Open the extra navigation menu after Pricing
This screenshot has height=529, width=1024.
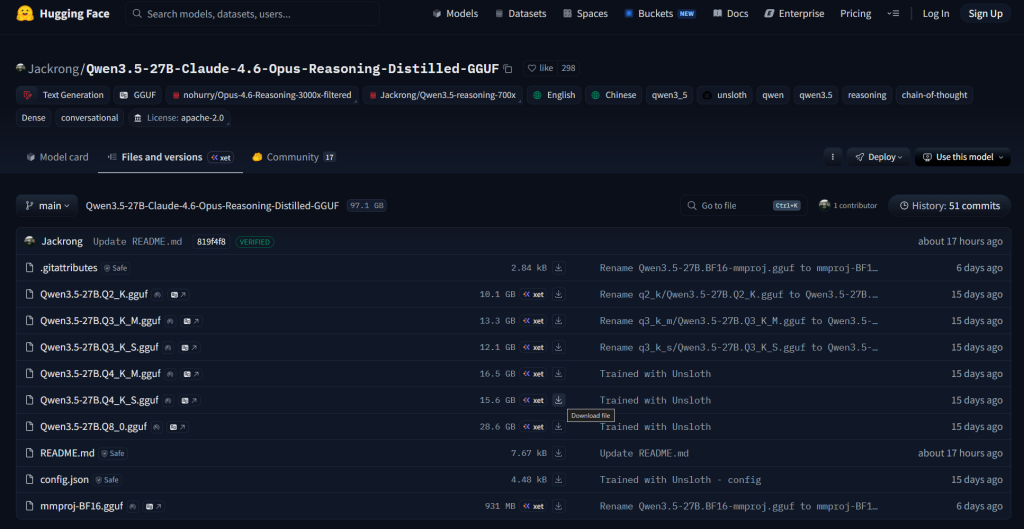(894, 14)
